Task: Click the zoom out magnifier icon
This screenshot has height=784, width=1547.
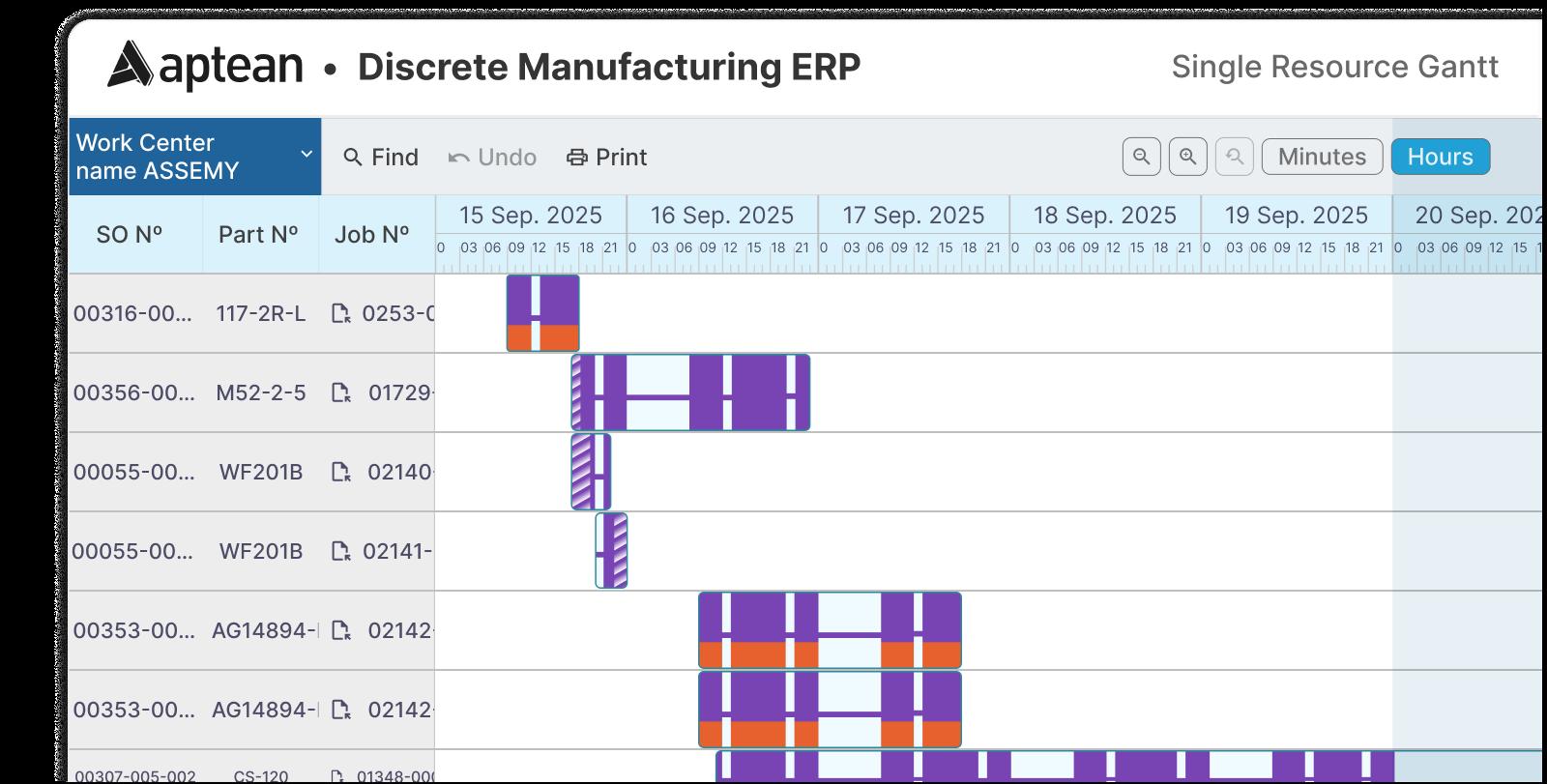Action: coord(1142,157)
